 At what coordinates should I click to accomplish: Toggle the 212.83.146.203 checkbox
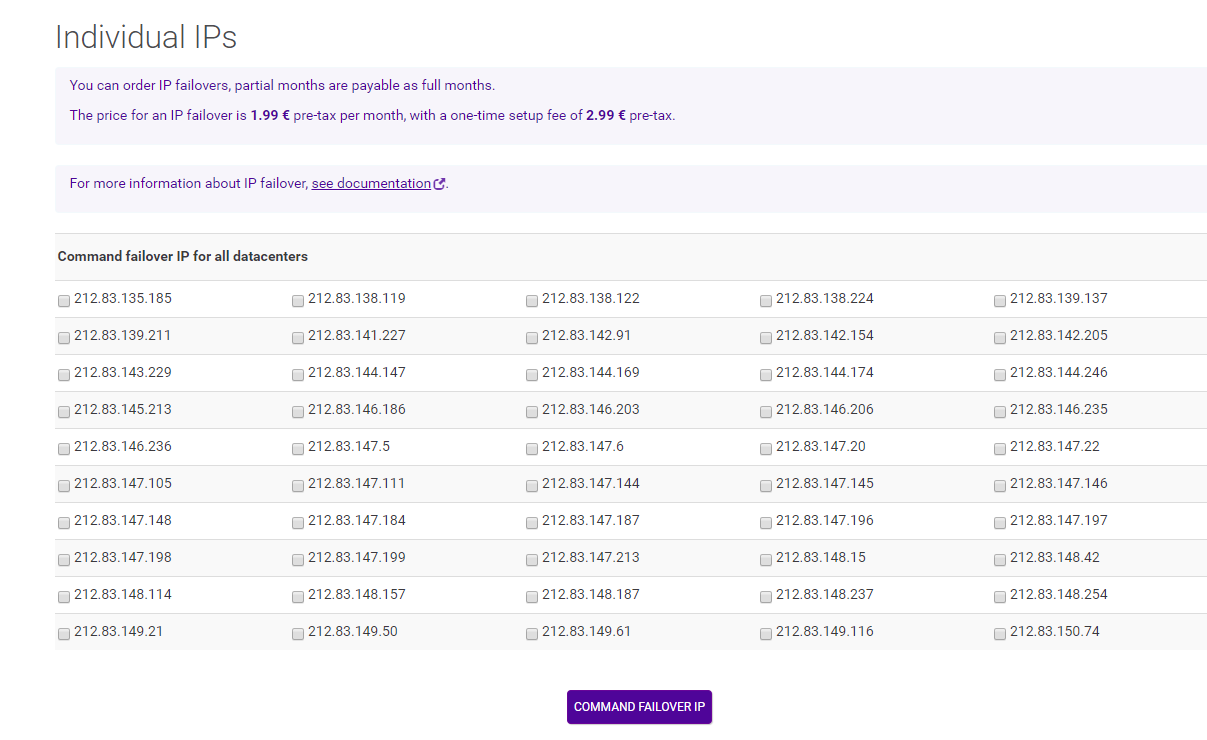tap(532, 411)
